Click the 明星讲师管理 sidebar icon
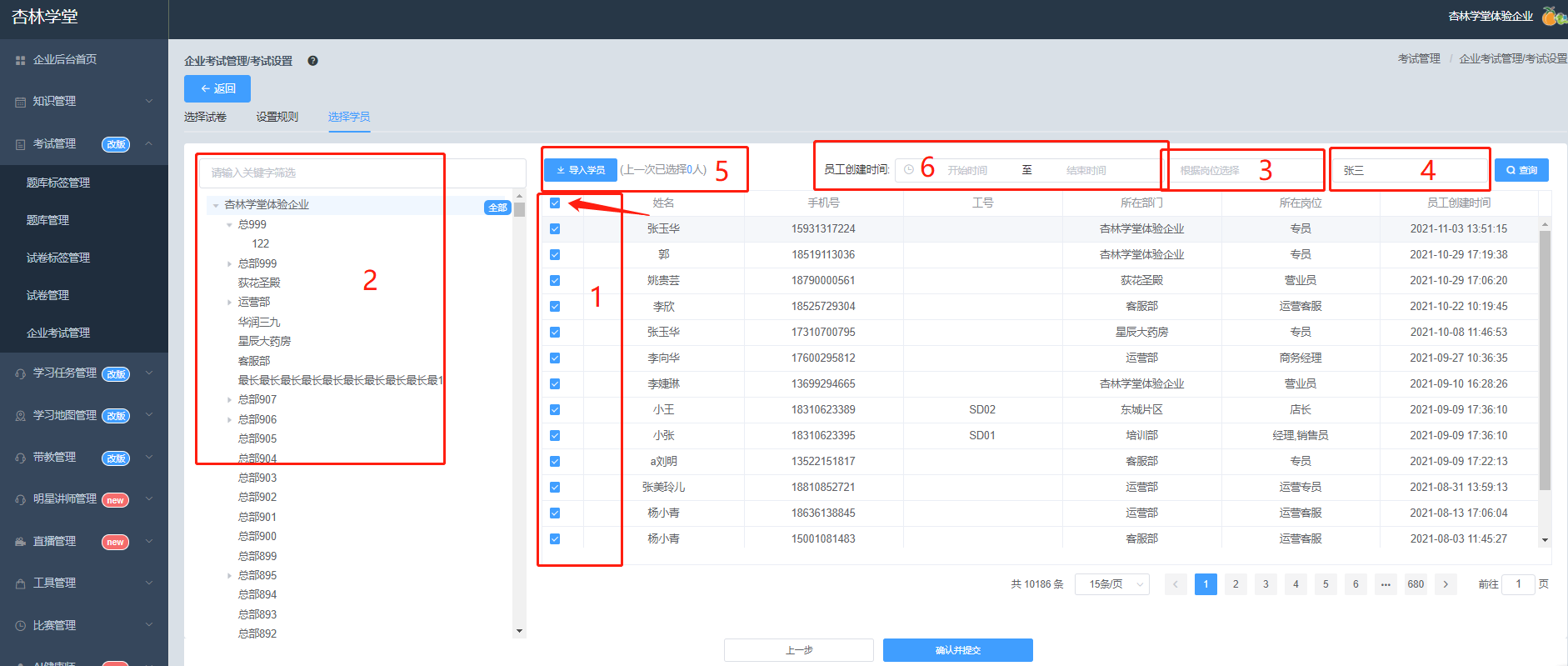 (20, 499)
